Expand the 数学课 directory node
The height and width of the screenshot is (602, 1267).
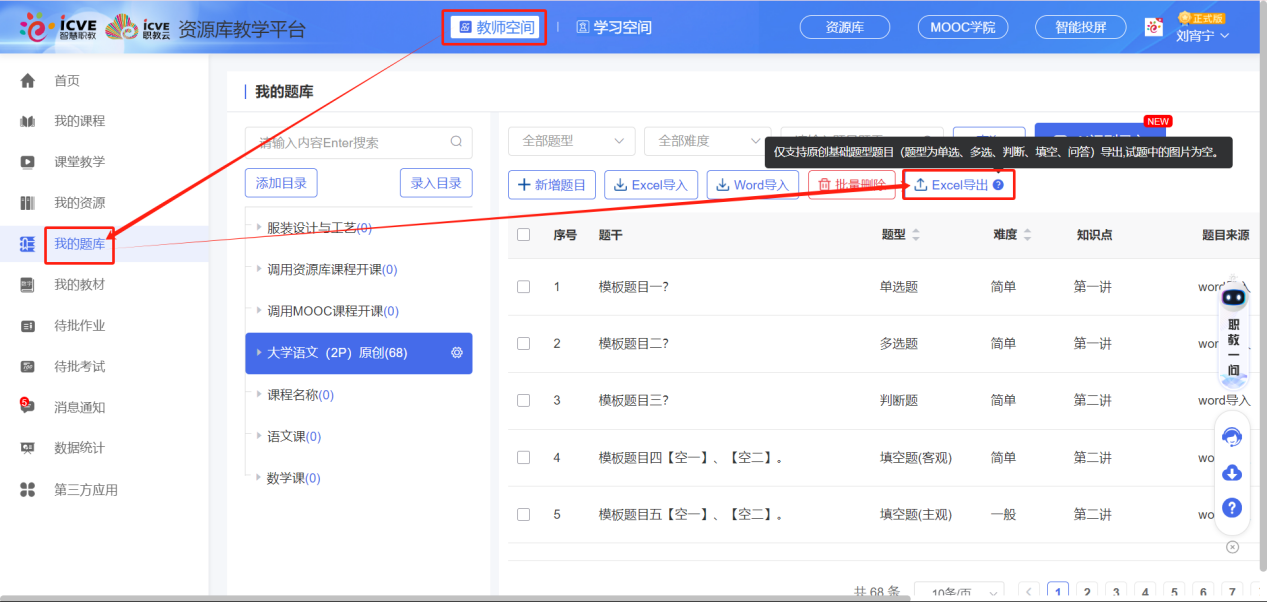[290, 477]
